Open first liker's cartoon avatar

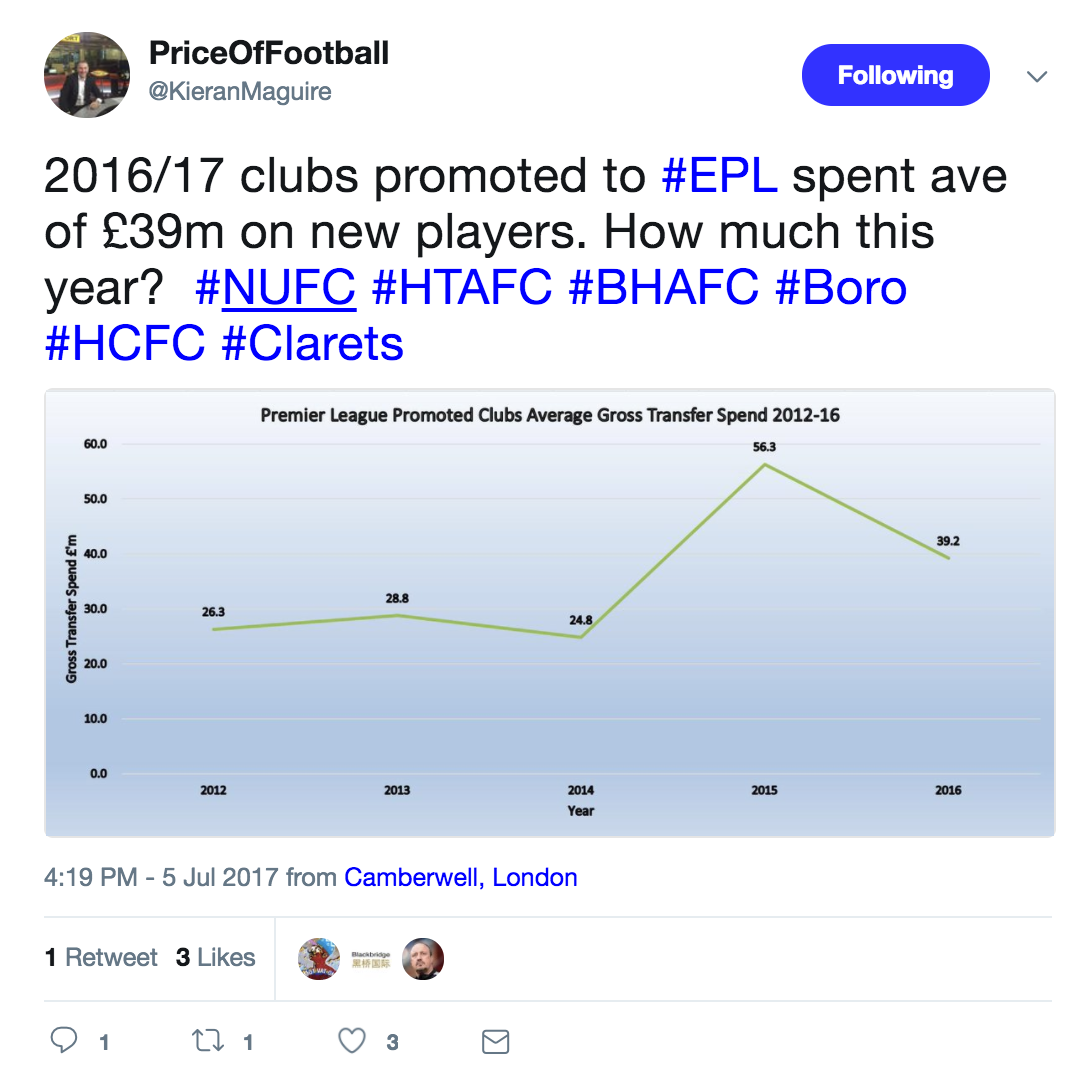tap(319, 959)
